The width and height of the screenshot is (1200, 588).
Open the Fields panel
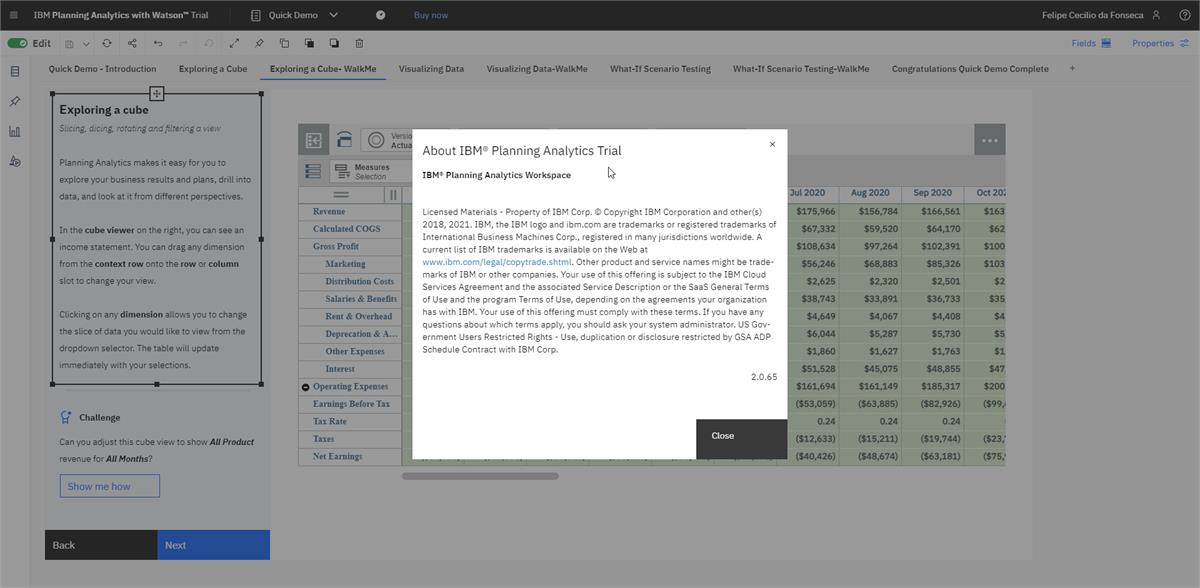click(x=1091, y=43)
